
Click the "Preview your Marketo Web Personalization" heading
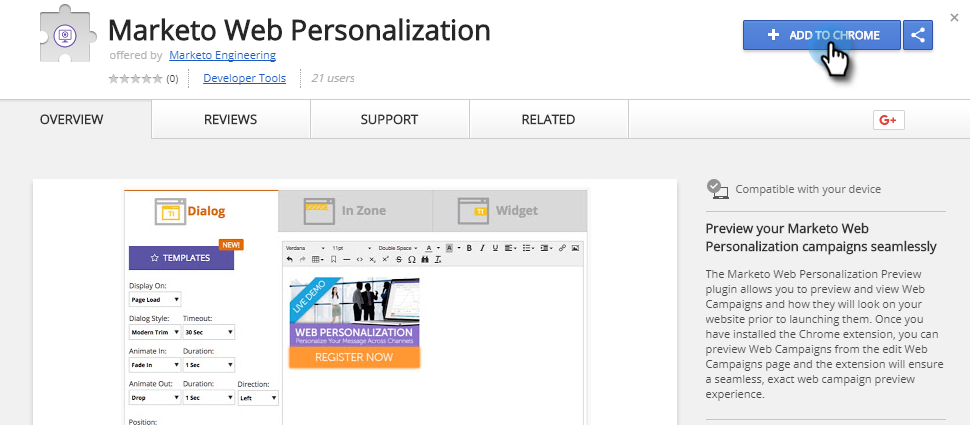[x=821, y=238]
